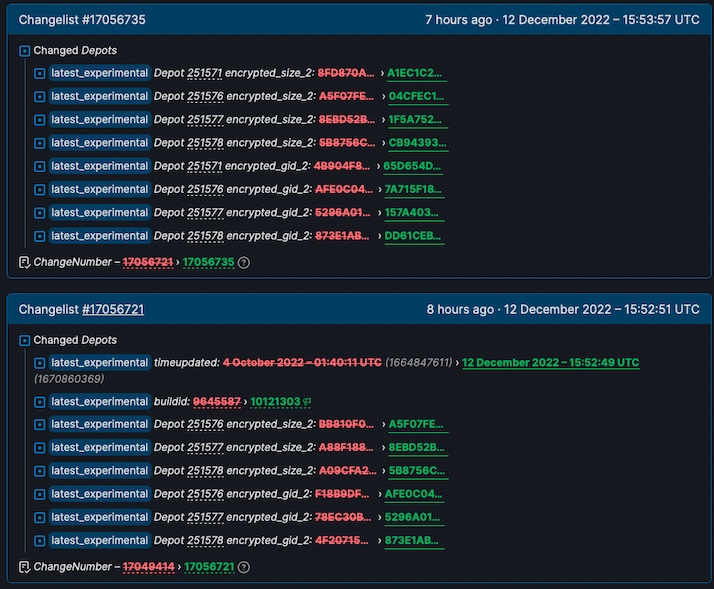Collapse Changed Depots under Changelist #17056735
This screenshot has height=589, width=714.
click(x=25, y=50)
